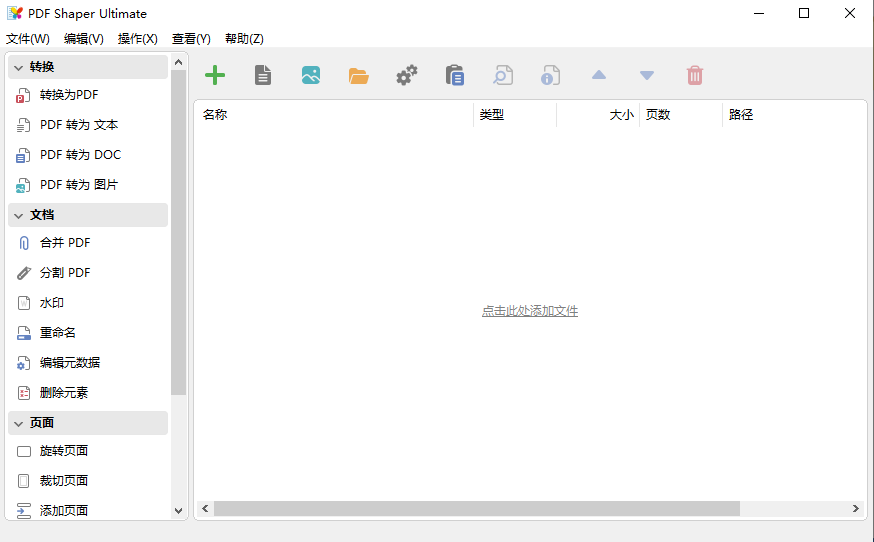Click the 编辑元数据 gear document icon
This screenshot has width=874, height=542.
[x=23, y=363]
